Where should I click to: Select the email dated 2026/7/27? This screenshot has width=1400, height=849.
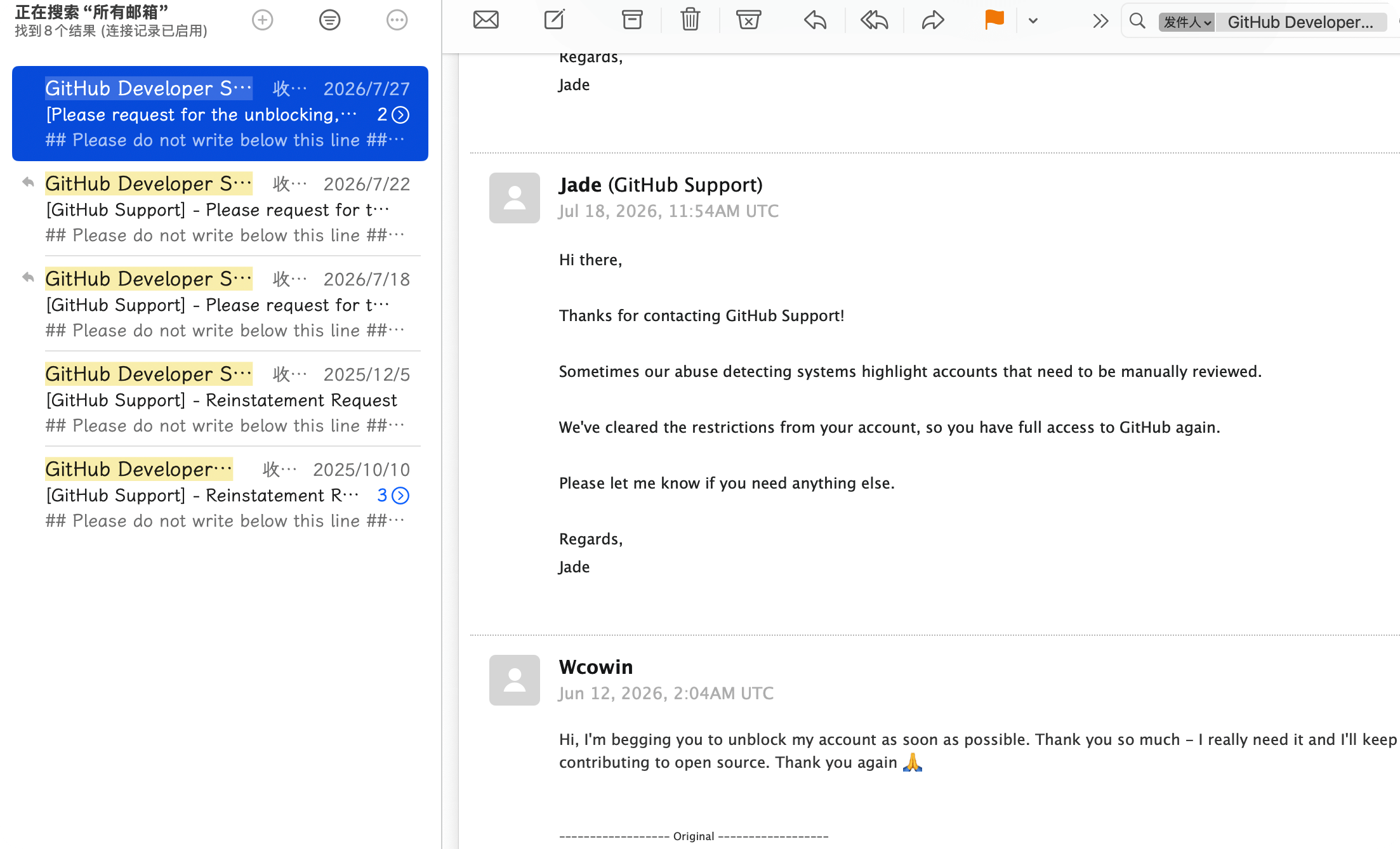point(220,114)
